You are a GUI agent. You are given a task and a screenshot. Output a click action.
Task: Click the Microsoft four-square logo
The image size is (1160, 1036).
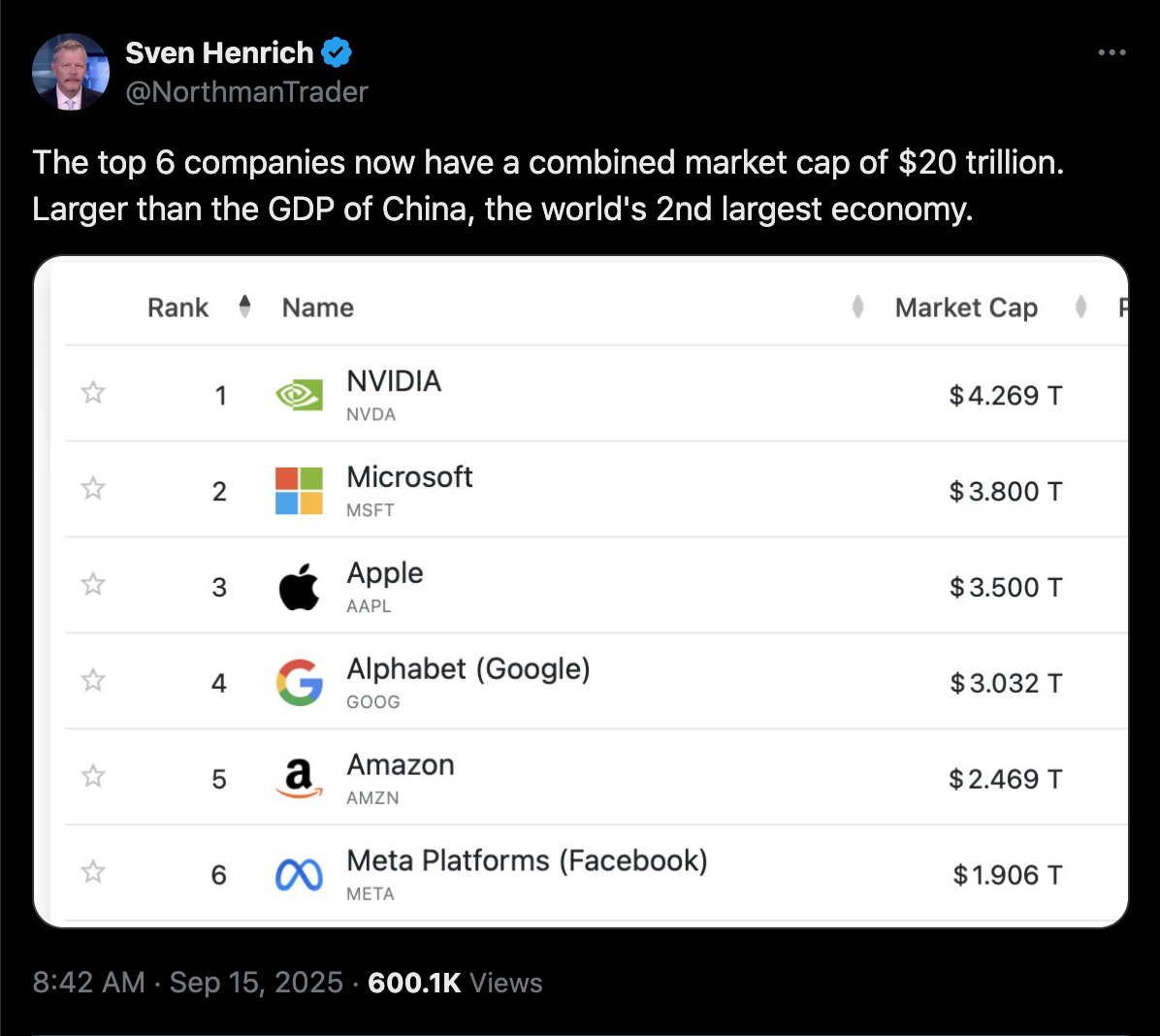299,491
